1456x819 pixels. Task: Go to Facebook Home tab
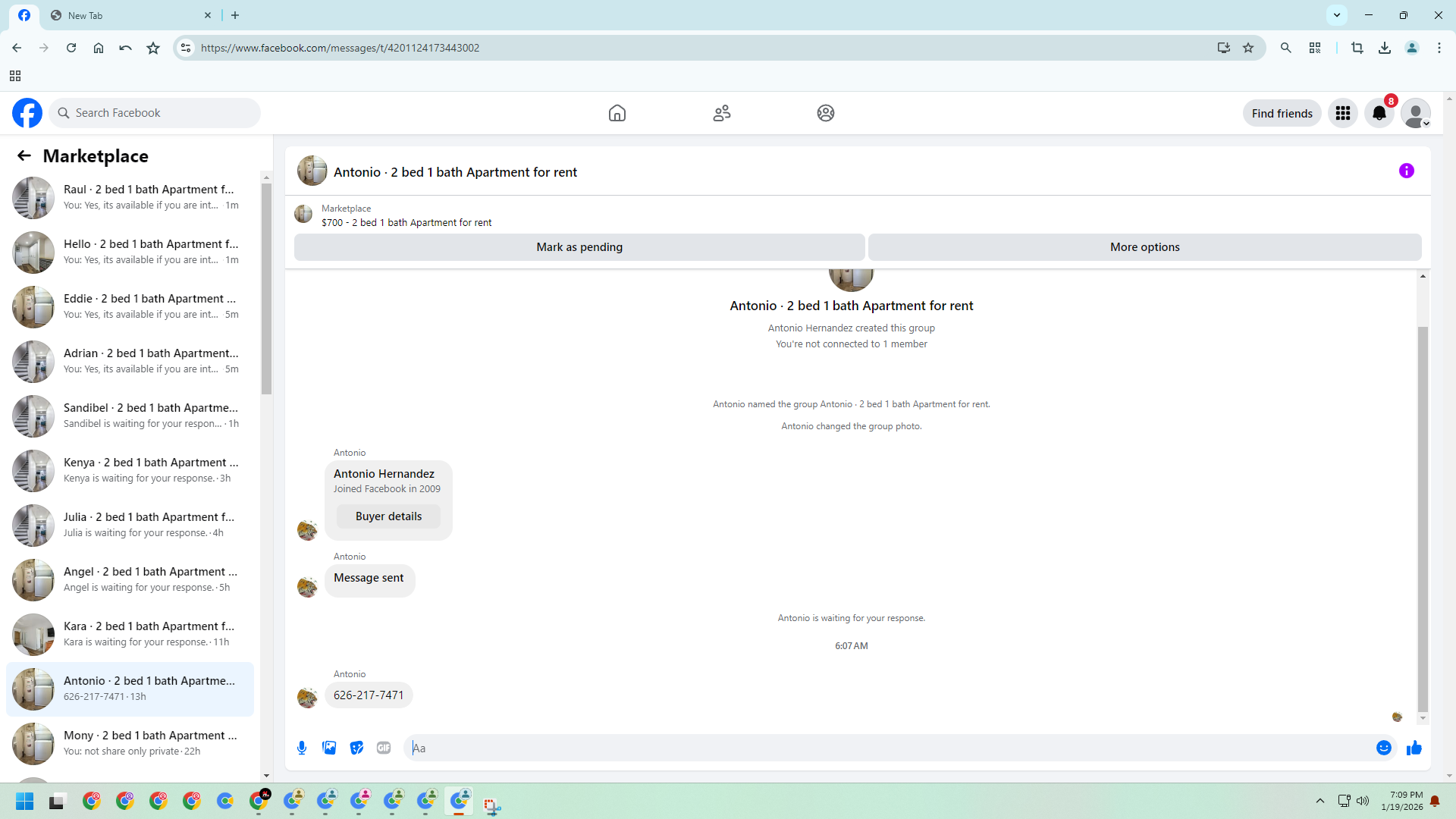coord(617,114)
